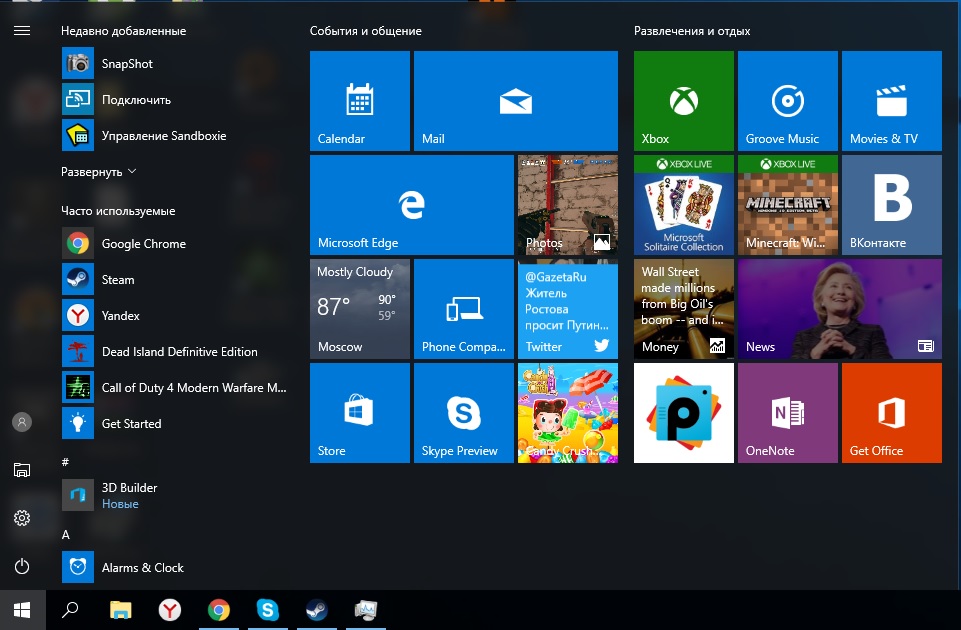Launch Call of Duty 4 Modern Warfare
Image resolution: width=961 pixels, height=630 pixels.
(x=177, y=387)
